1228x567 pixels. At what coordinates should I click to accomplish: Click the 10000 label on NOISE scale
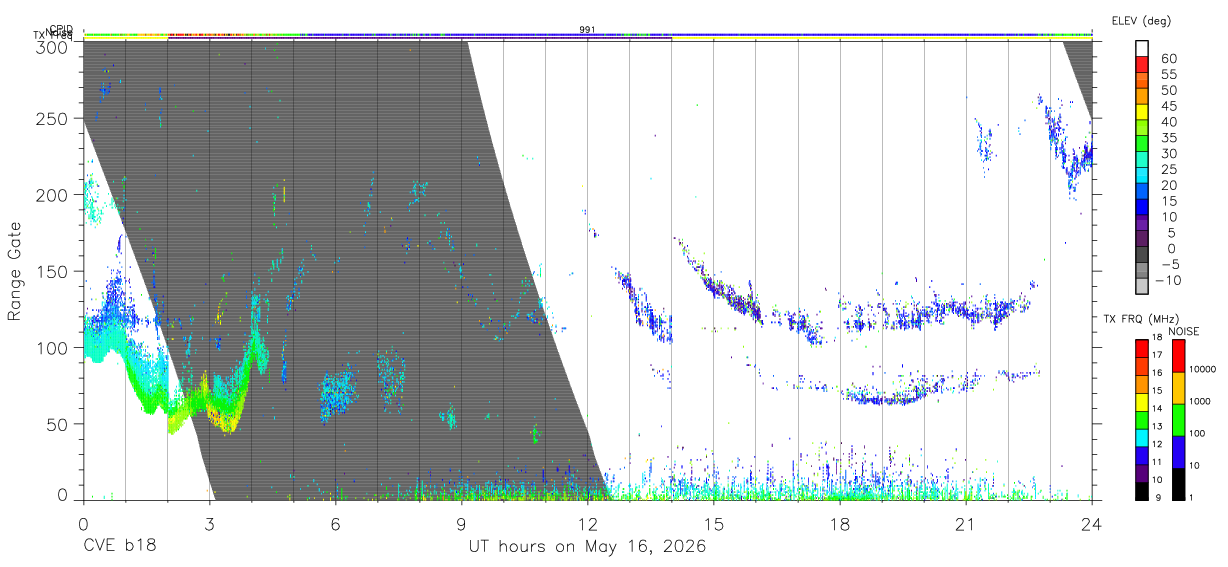click(x=1204, y=369)
